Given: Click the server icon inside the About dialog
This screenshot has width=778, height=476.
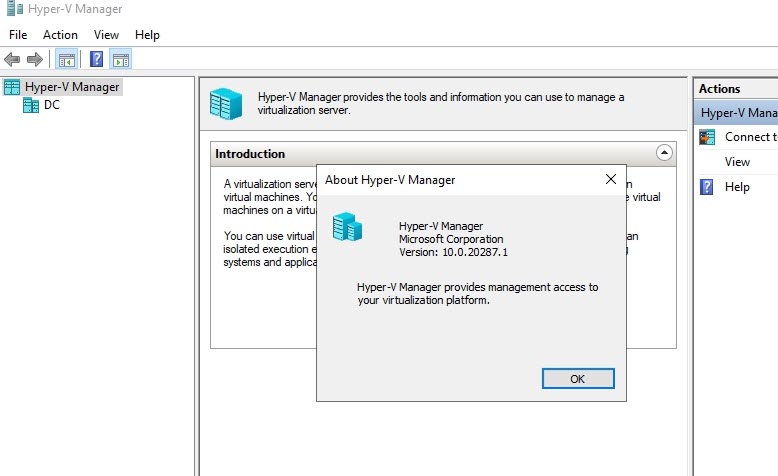Looking at the screenshot, I should tap(347, 227).
